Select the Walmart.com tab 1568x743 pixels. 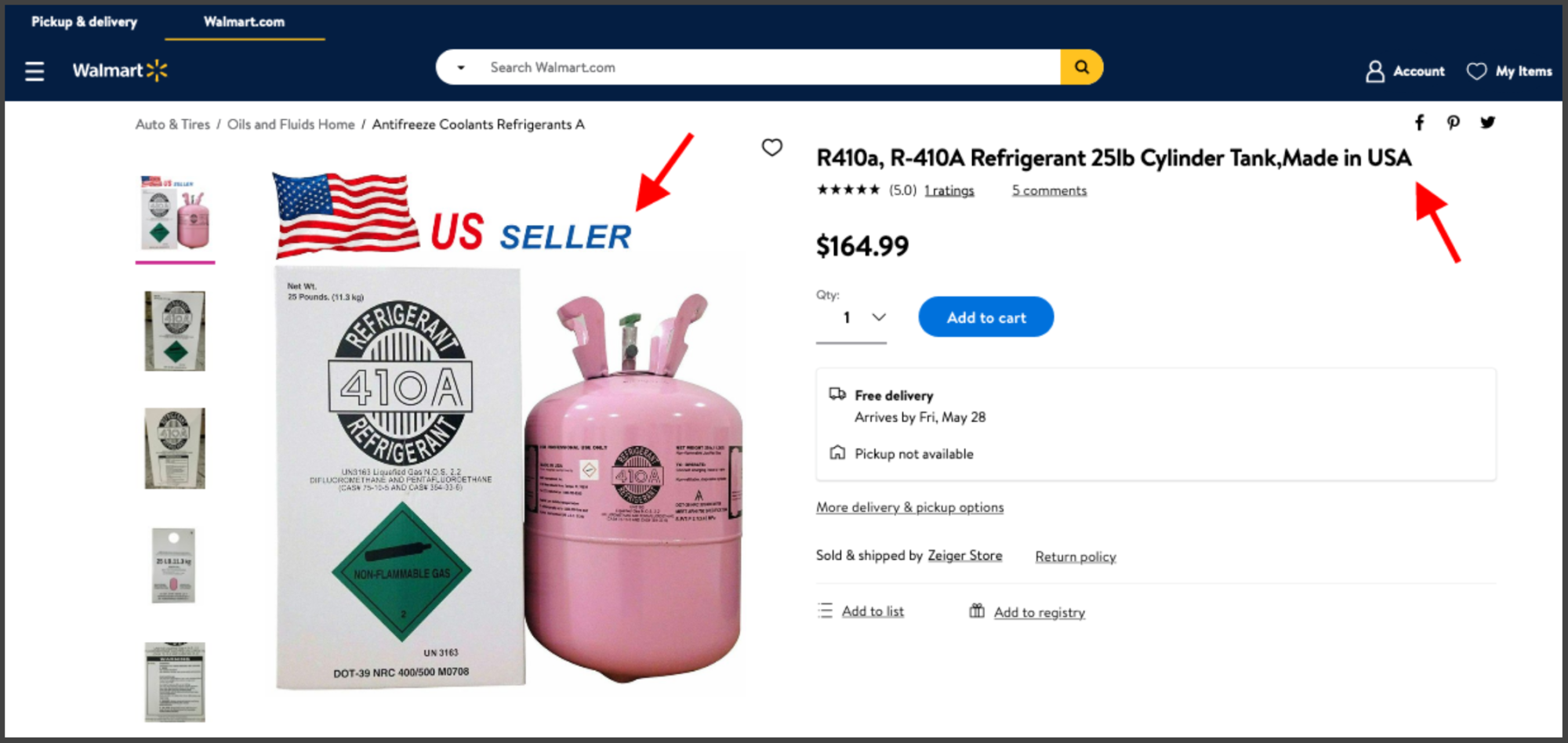pyautogui.click(x=244, y=22)
